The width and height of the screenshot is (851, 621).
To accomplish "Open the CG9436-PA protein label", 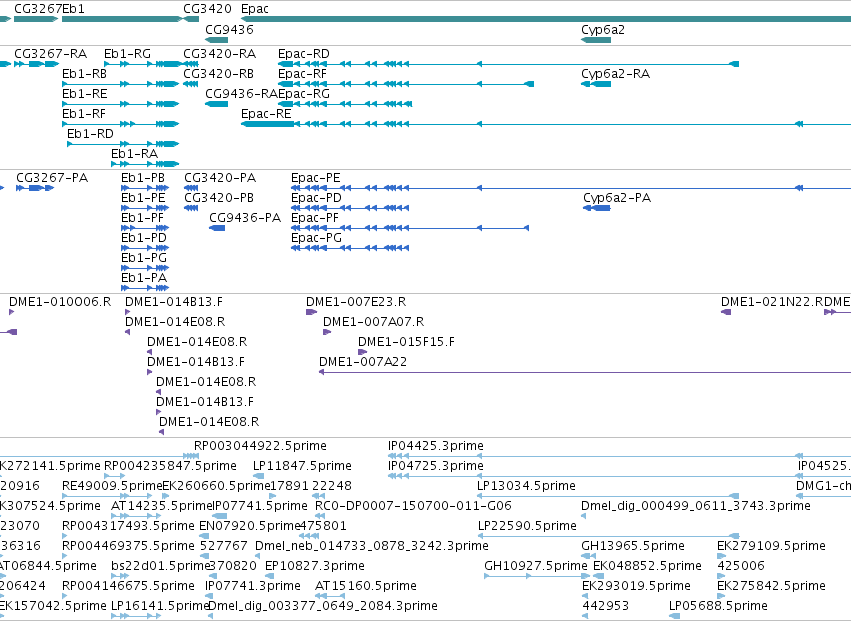I will coord(245,218).
